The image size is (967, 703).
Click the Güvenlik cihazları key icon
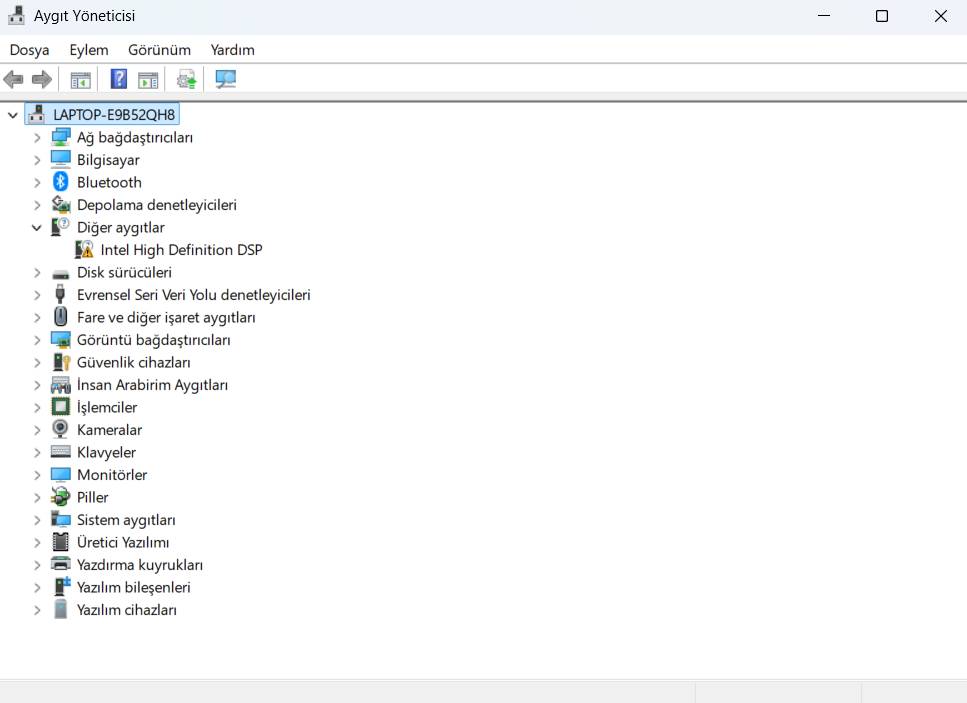[61, 362]
